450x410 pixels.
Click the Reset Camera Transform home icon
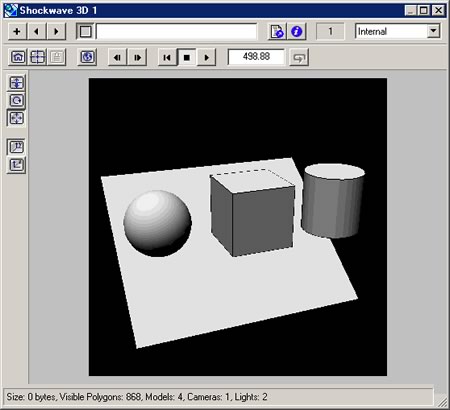click(x=18, y=57)
